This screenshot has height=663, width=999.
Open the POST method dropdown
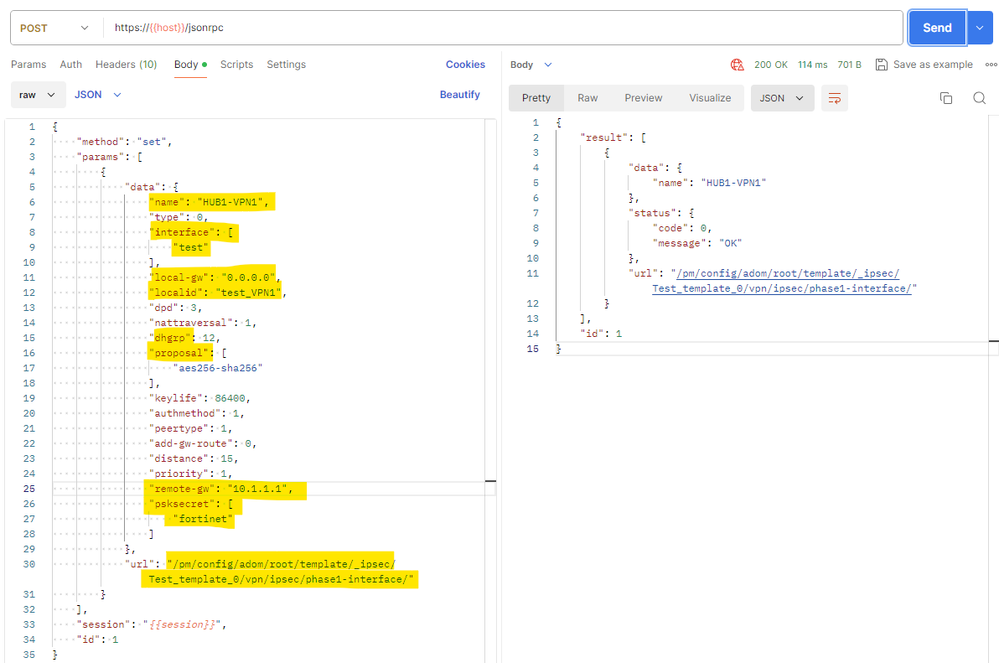coord(56,28)
